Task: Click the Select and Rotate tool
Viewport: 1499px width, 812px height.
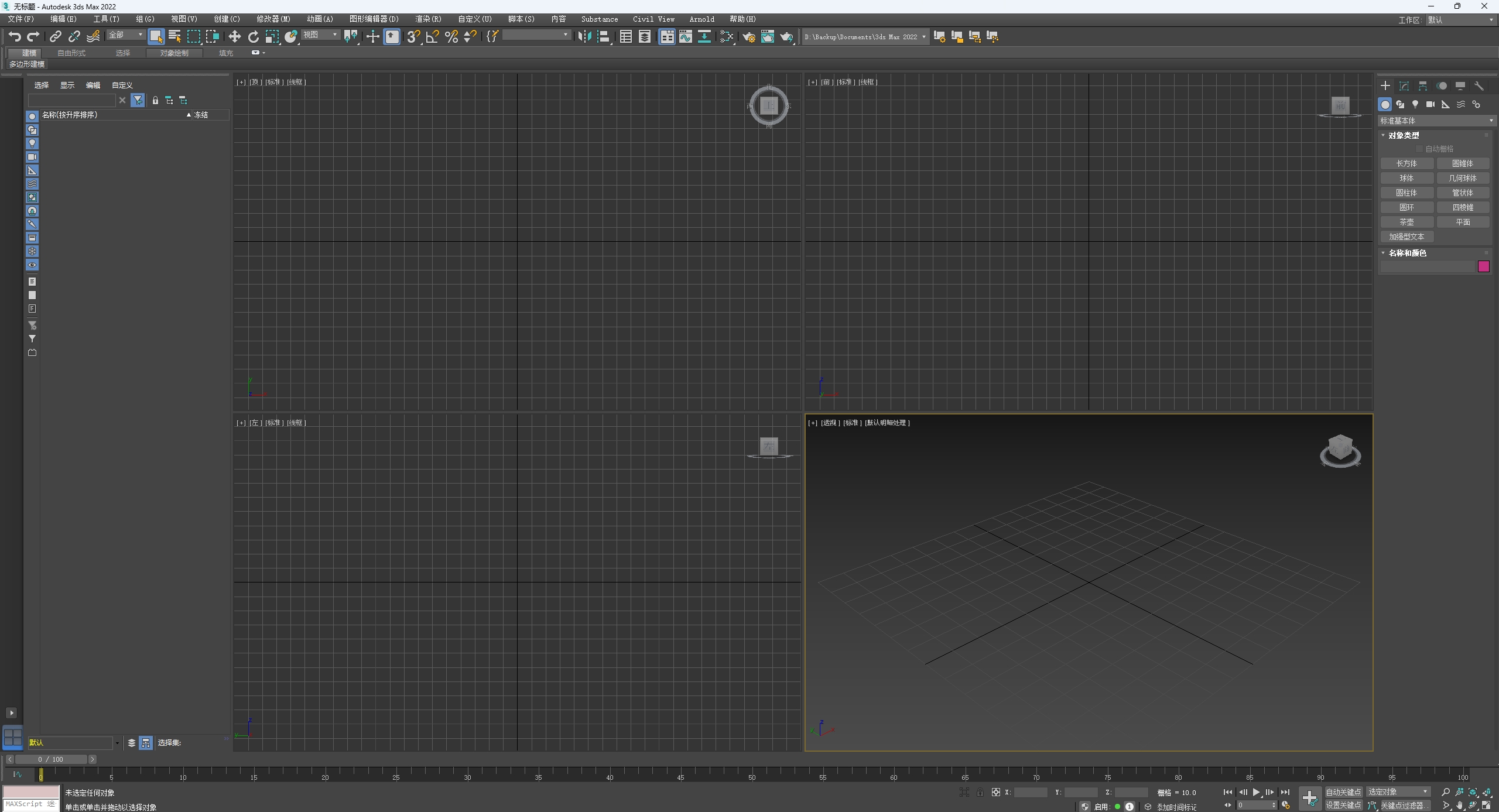Action: [x=253, y=37]
